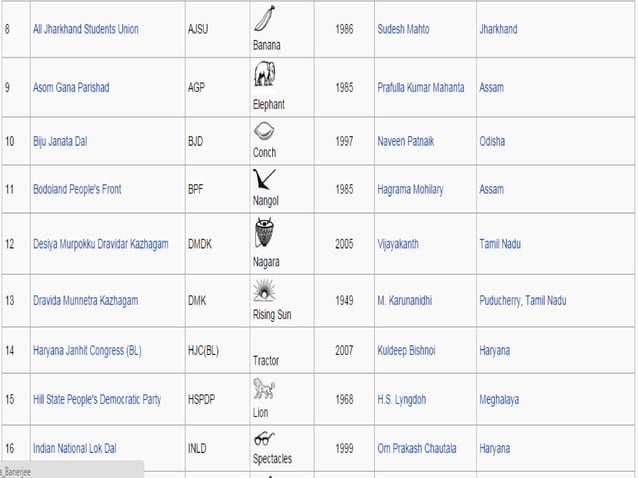Open the Spectacles symbol icon
Screen dimensions: 638x478
[264, 439]
